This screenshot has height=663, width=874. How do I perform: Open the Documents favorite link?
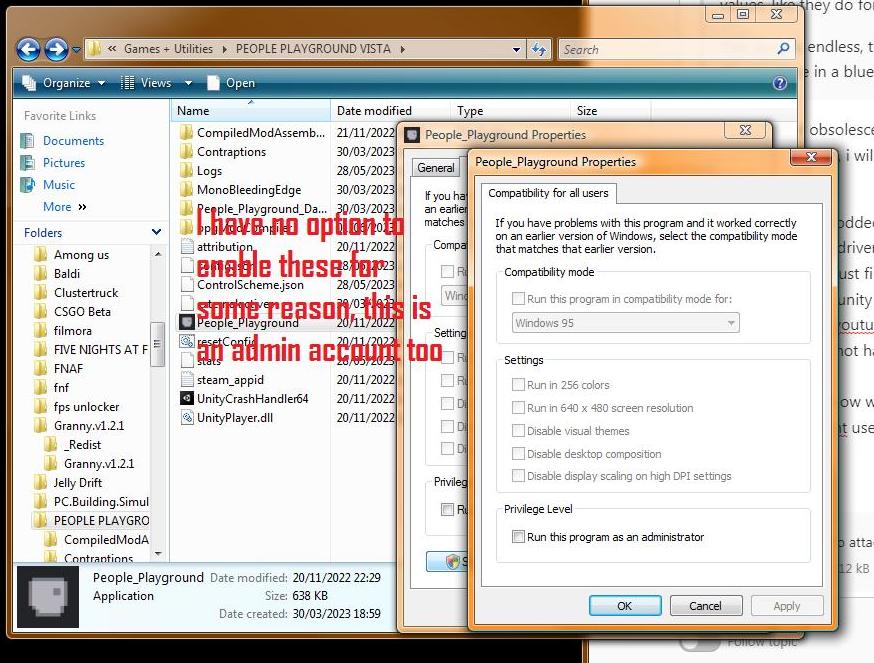tap(73, 141)
